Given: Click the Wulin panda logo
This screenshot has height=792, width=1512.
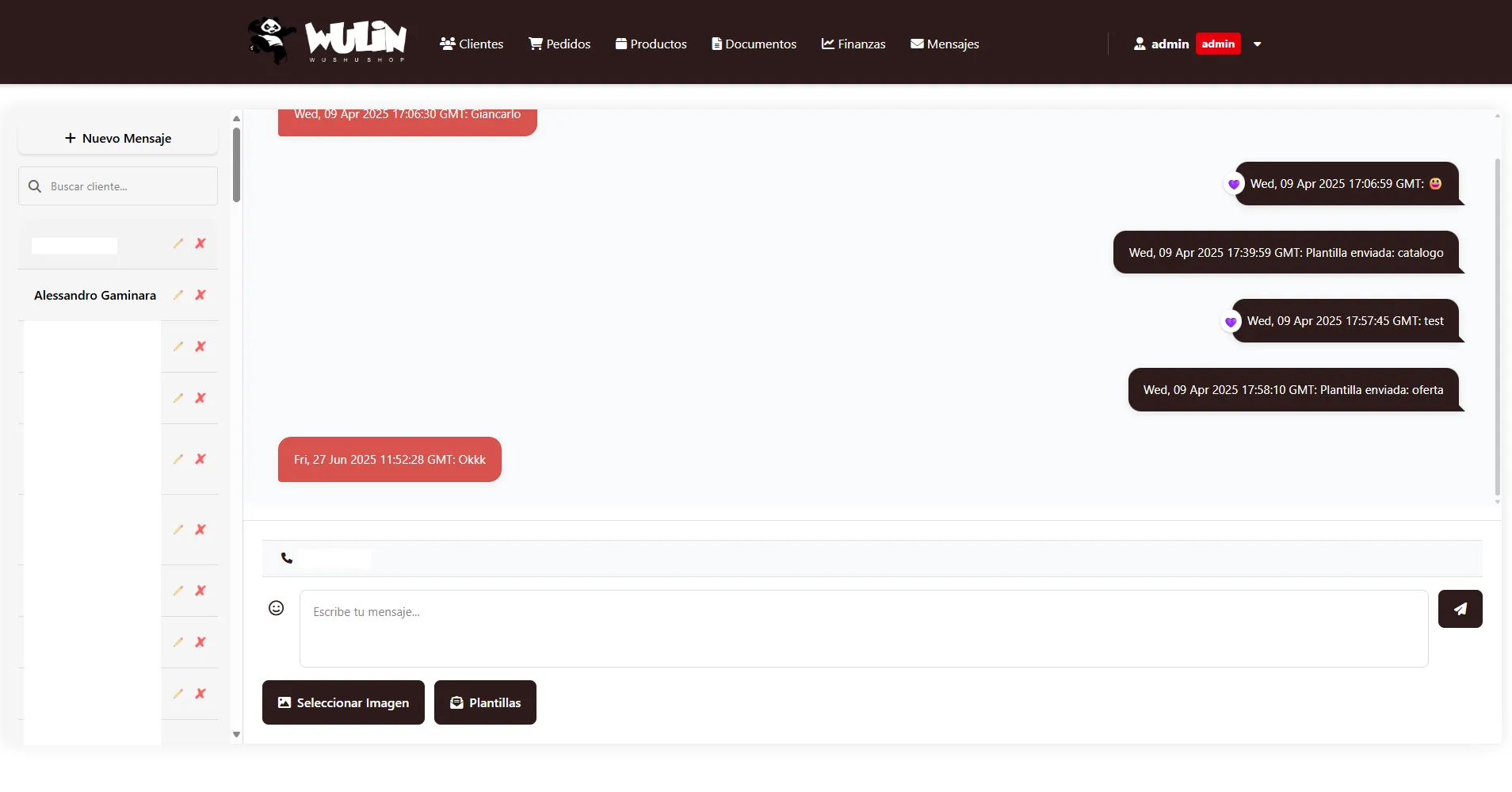Looking at the screenshot, I should tap(326, 41).
